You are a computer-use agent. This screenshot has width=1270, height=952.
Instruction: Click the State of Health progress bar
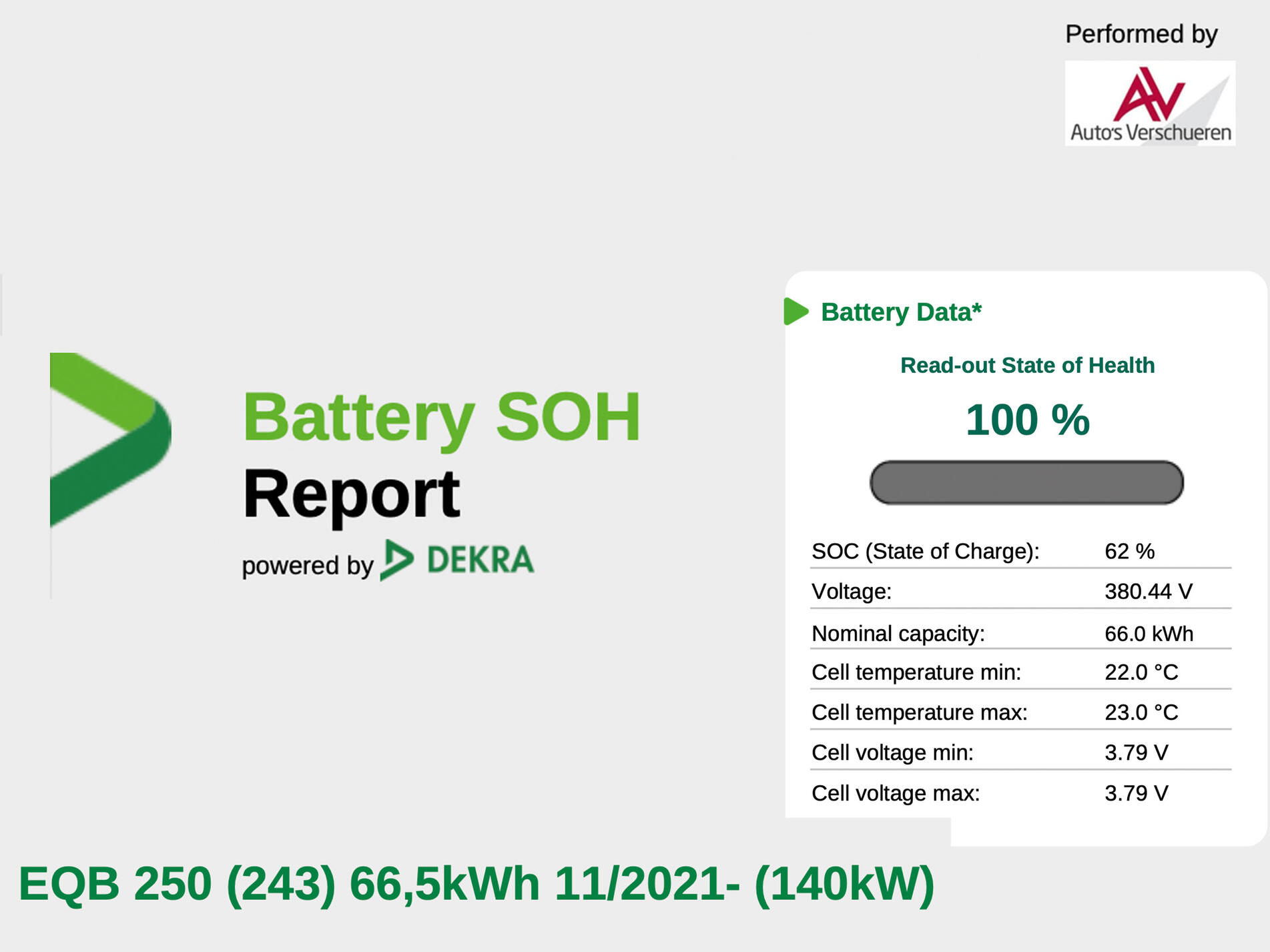coord(1026,482)
